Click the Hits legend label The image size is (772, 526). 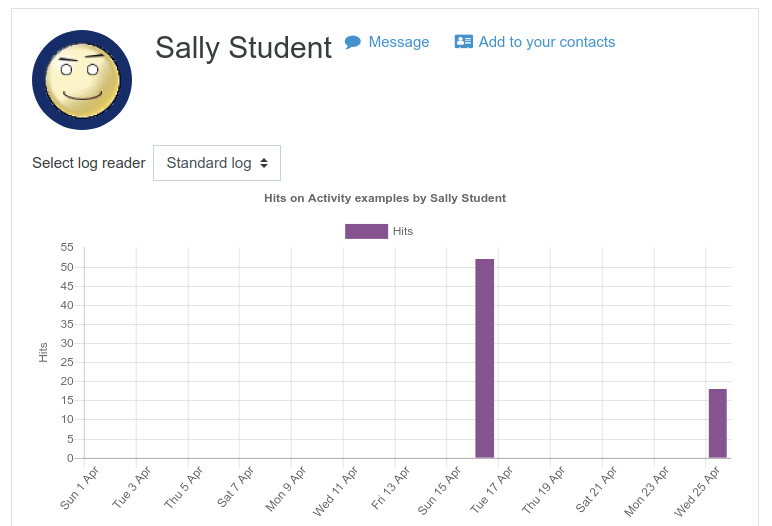(403, 231)
